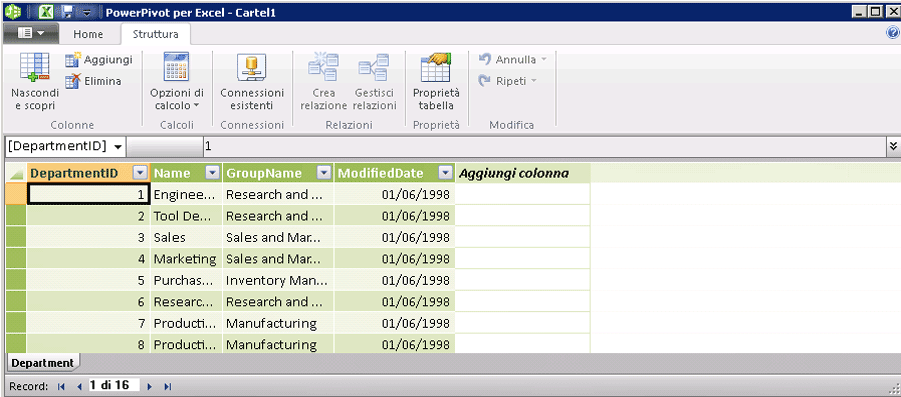901x397 pixels.
Task: Open the DepartmentID column filter dropdown
Action: [140, 173]
